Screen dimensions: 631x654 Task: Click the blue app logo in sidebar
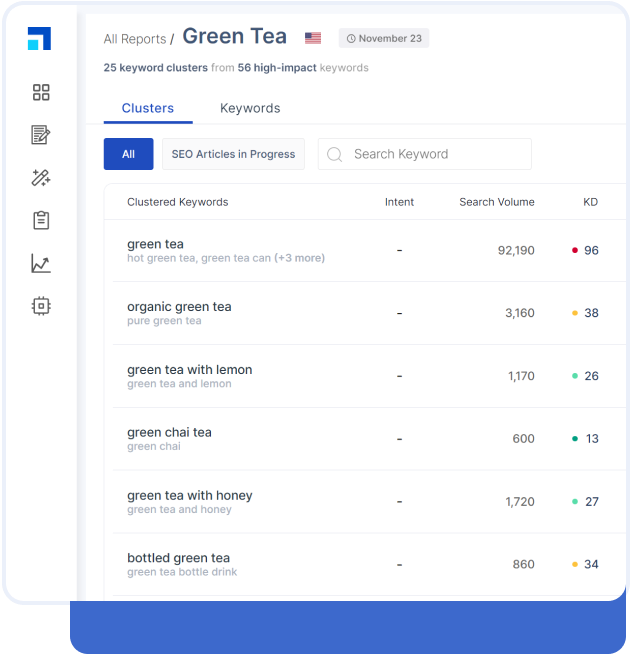(39, 38)
